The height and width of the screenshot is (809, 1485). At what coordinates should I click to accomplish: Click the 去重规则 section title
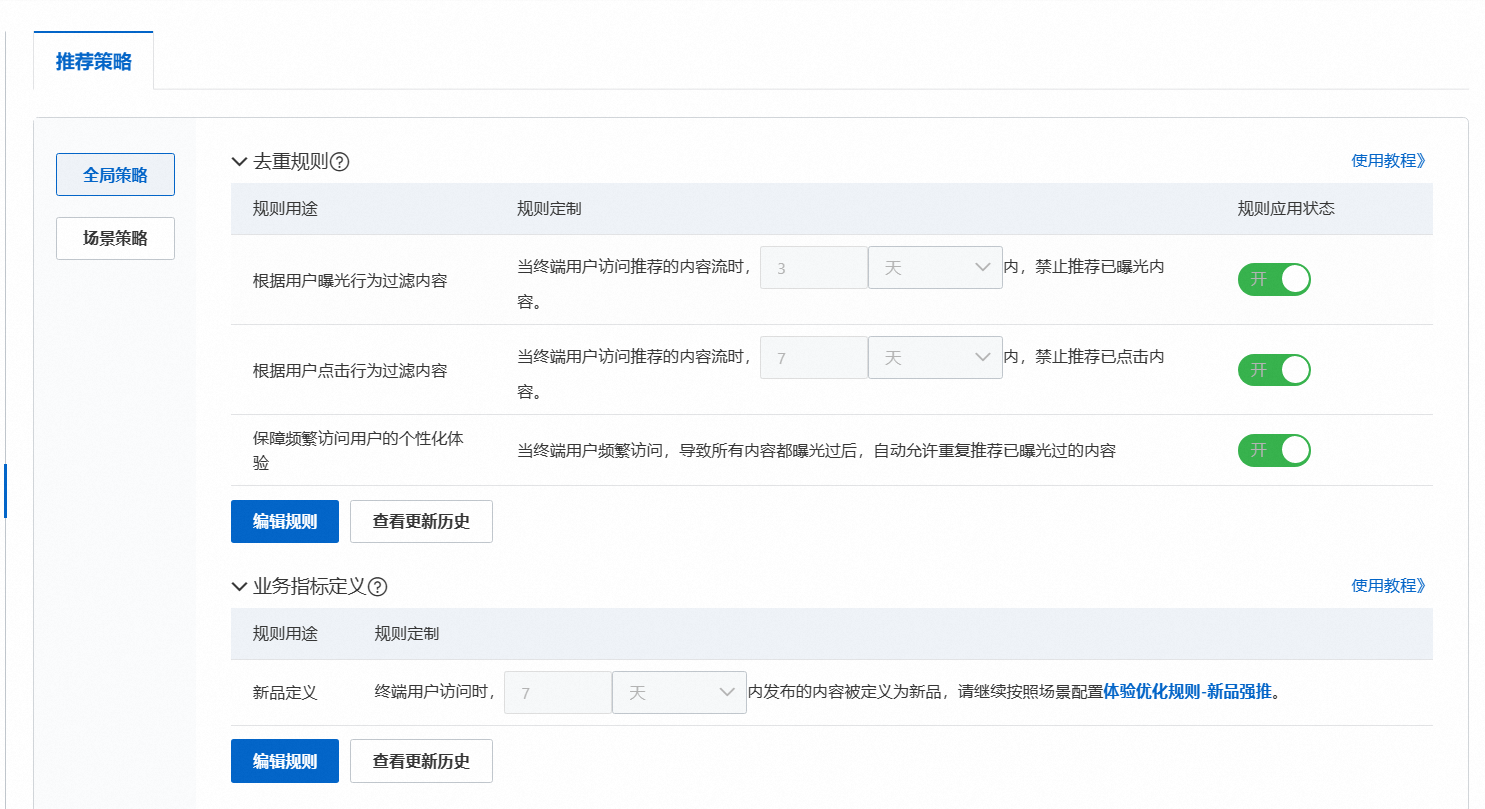[x=291, y=162]
